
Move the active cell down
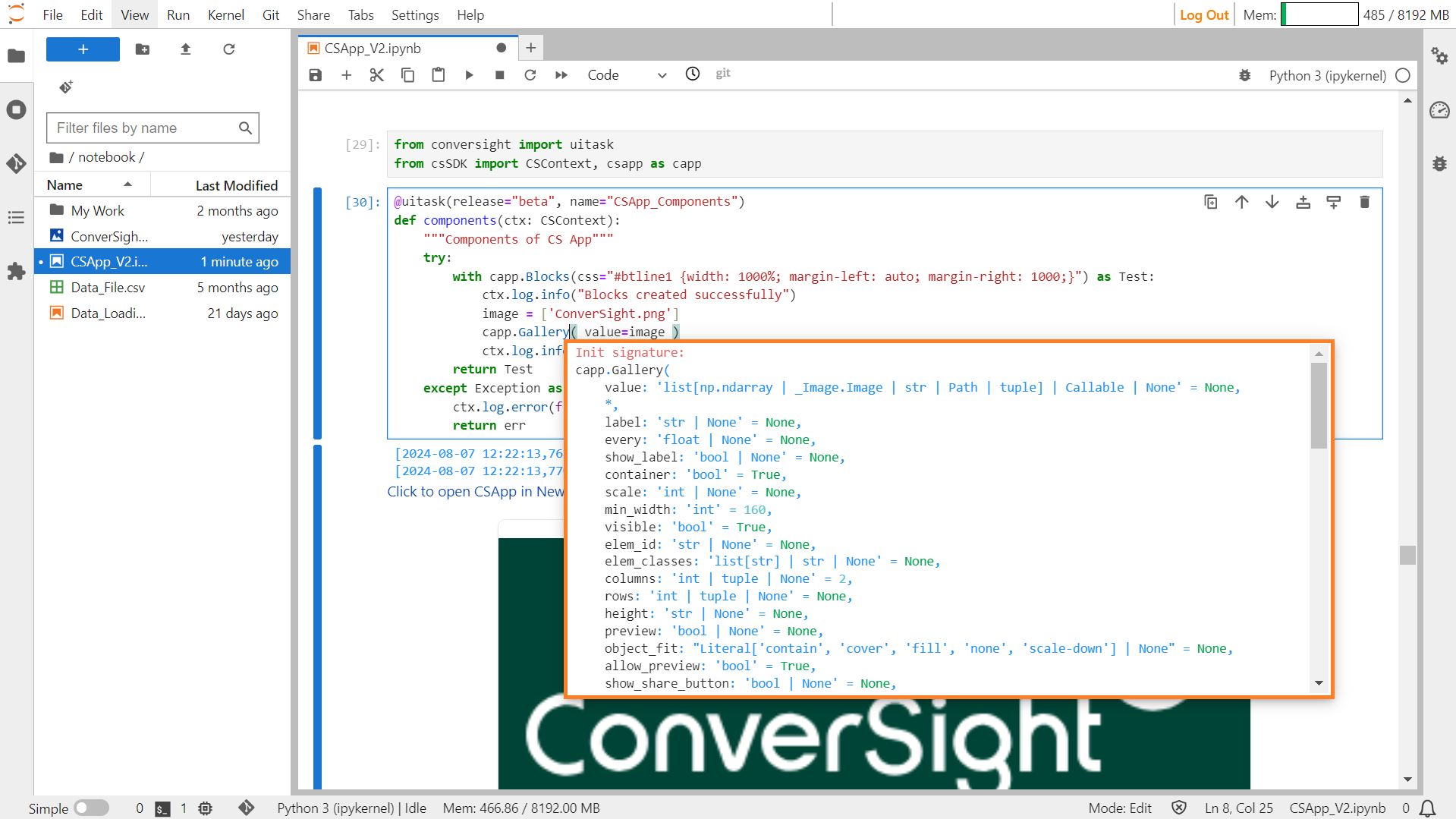[x=1272, y=202]
